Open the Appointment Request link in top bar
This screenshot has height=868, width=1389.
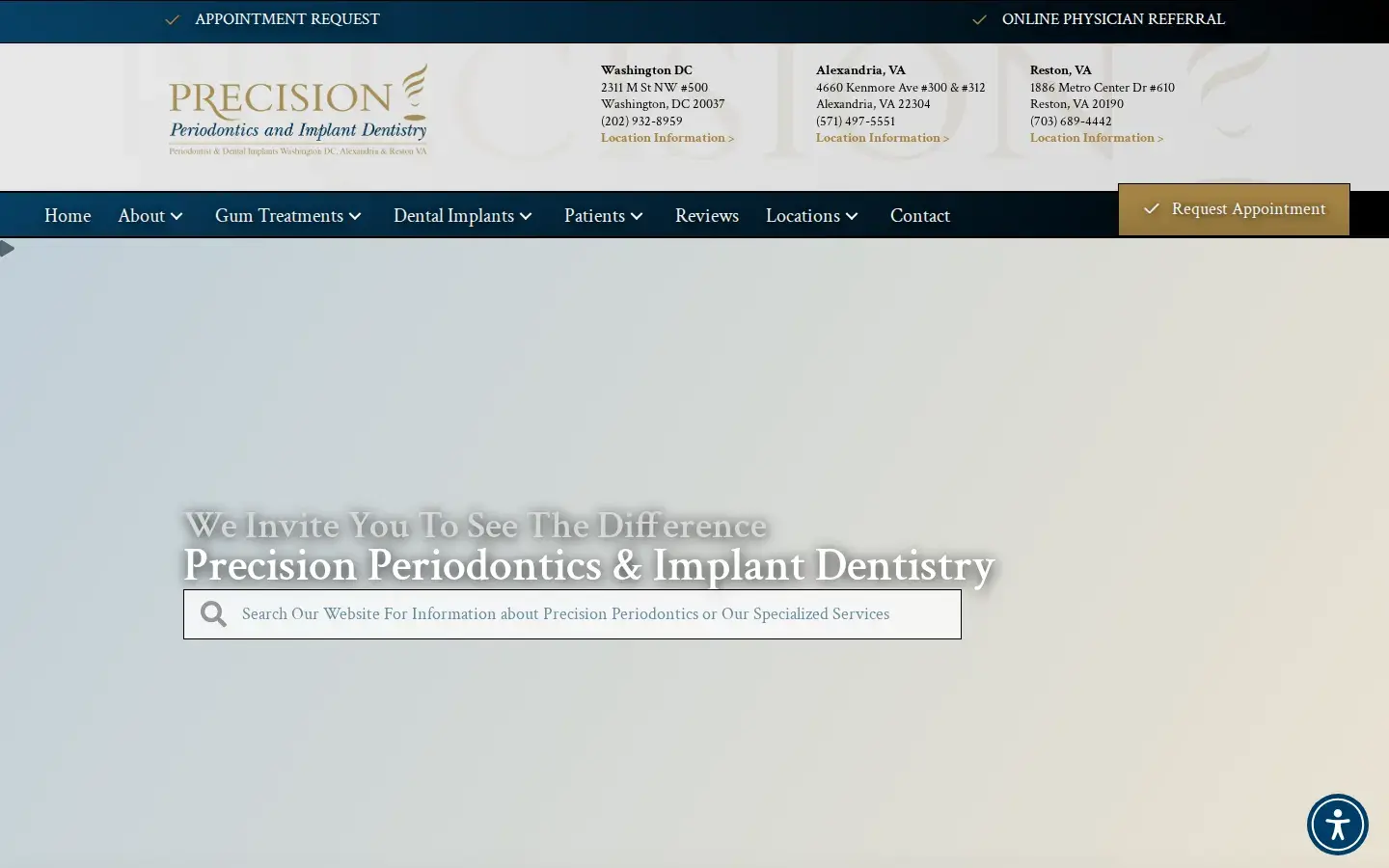287,19
